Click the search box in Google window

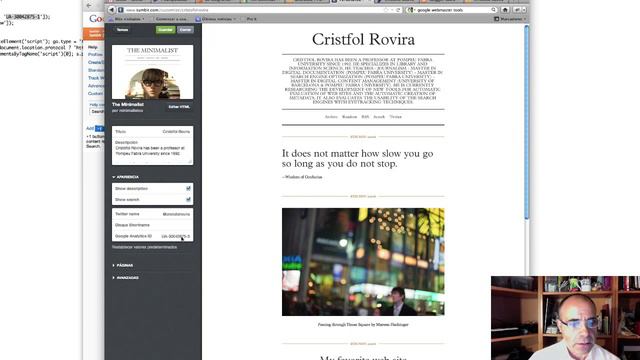(x=97, y=111)
